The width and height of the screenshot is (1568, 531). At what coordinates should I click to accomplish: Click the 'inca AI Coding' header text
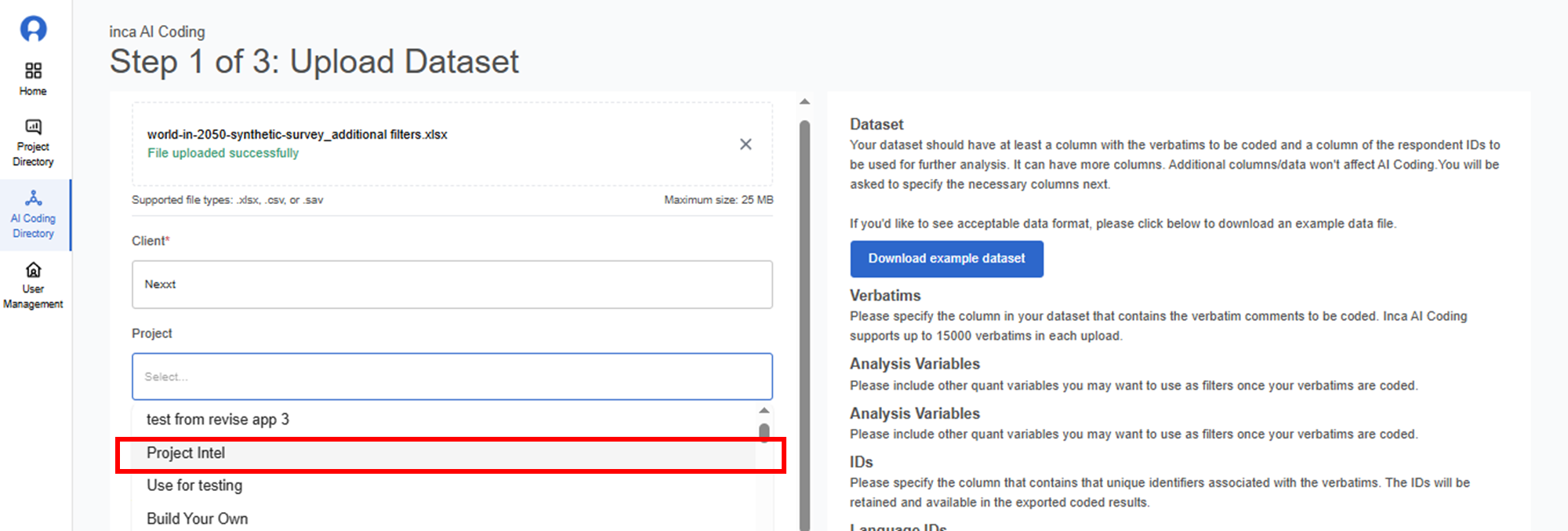pyautogui.click(x=157, y=32)
